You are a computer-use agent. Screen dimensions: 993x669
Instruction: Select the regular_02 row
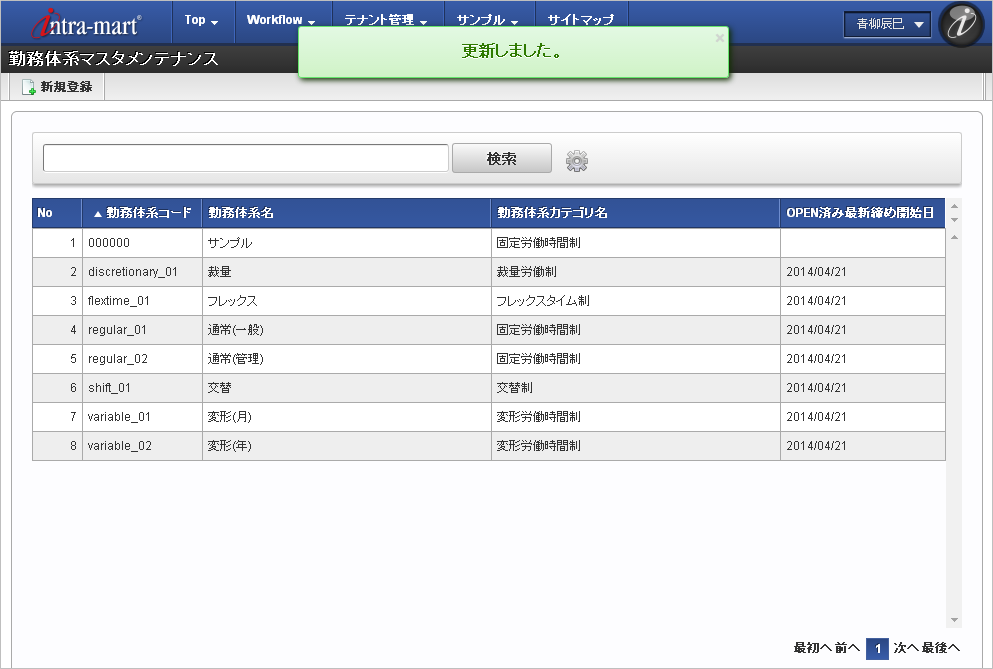489,359
